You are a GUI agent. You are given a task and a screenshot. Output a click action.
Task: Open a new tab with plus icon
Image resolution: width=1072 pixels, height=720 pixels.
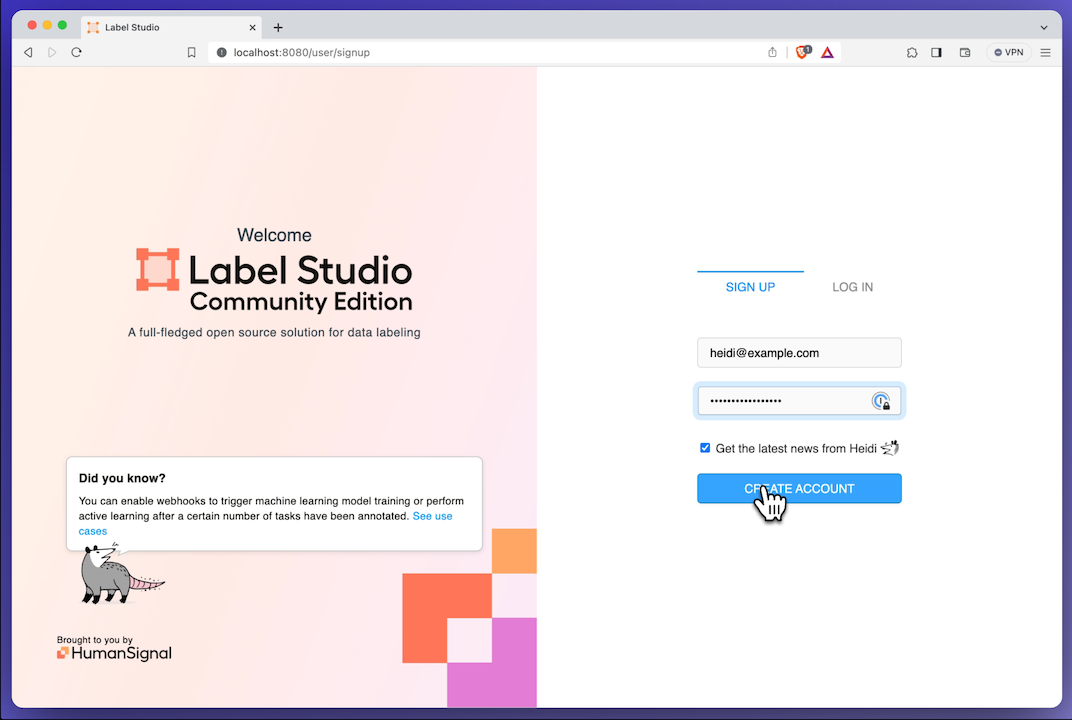click(278, 27)
